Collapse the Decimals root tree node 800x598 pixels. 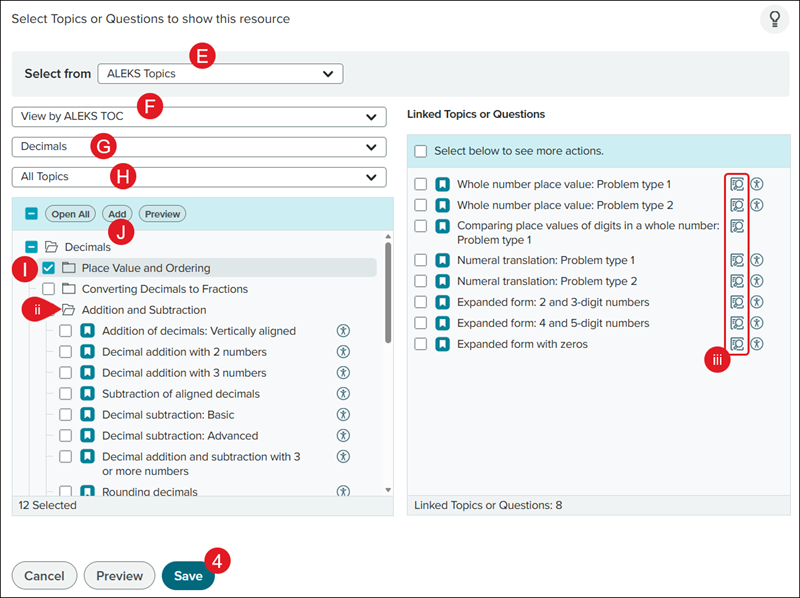coord(32,247)
